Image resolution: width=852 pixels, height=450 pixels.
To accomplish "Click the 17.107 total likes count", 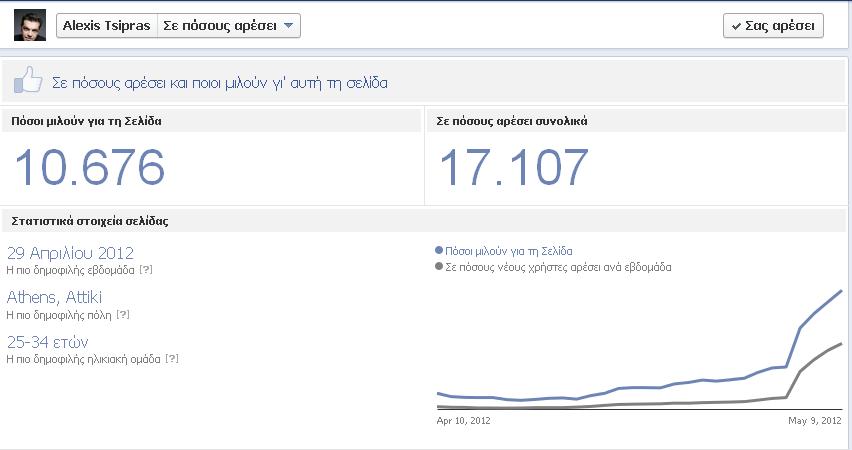I will tap(513, 167).
